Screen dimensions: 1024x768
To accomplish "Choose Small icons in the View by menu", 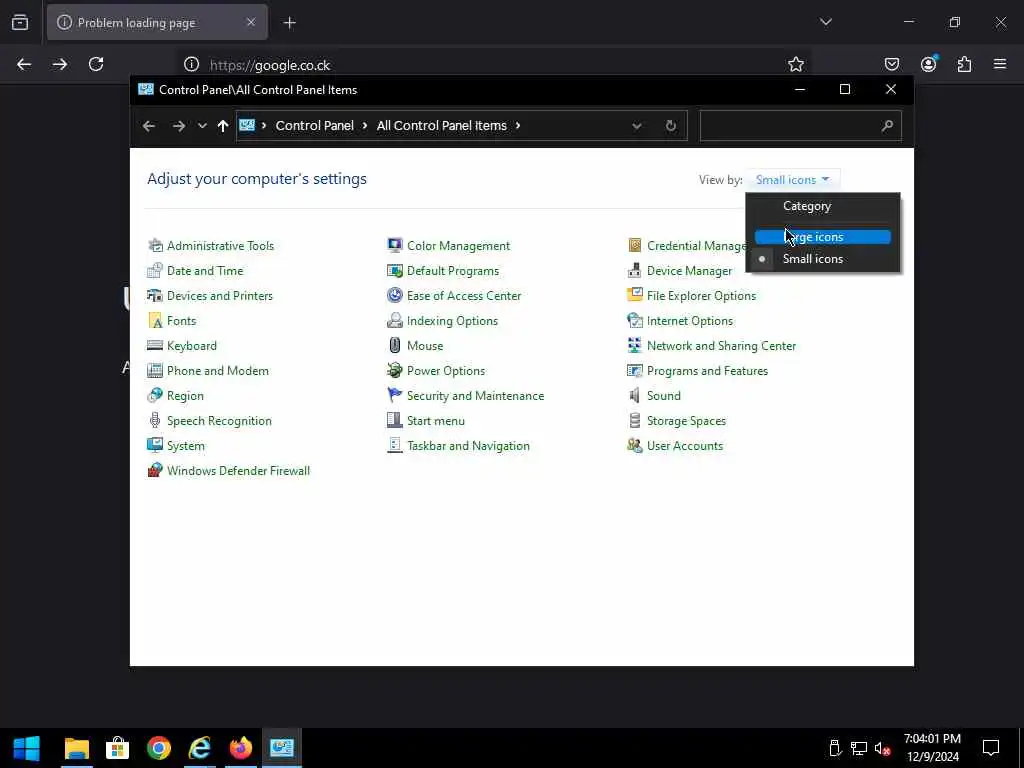I will point(823,259).
